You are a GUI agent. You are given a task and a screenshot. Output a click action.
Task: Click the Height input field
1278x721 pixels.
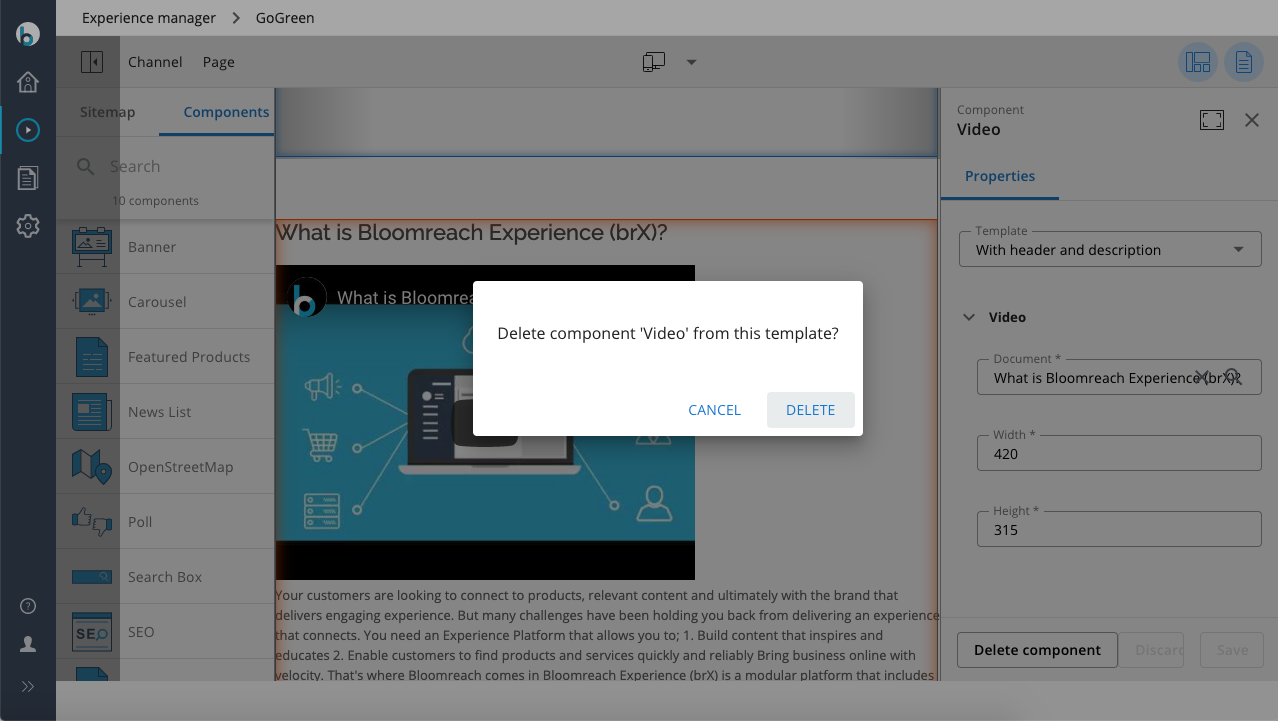point(1119,530)
